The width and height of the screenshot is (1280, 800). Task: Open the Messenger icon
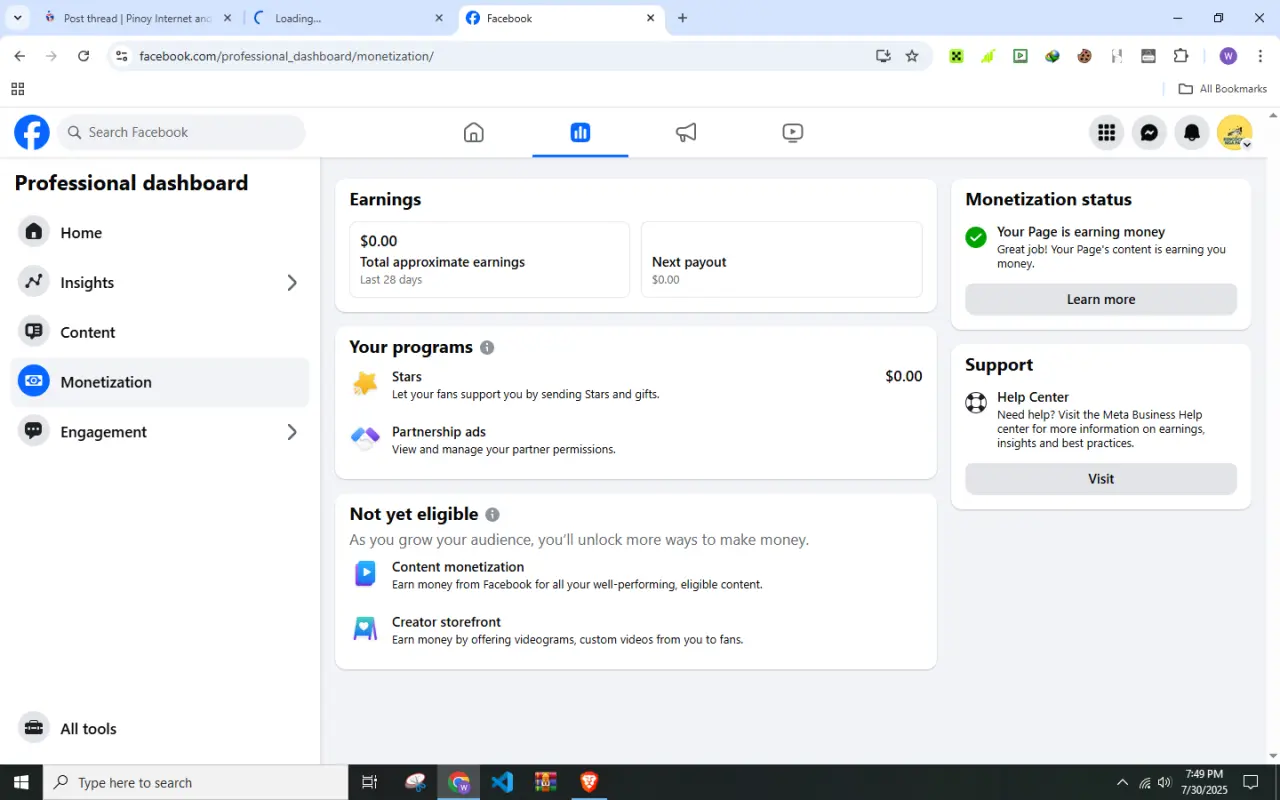pos(1149,132)
